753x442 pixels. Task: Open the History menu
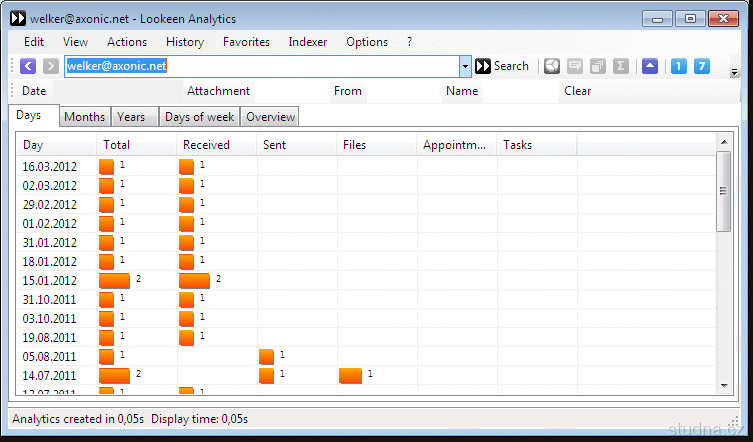(x=185, y=42)
